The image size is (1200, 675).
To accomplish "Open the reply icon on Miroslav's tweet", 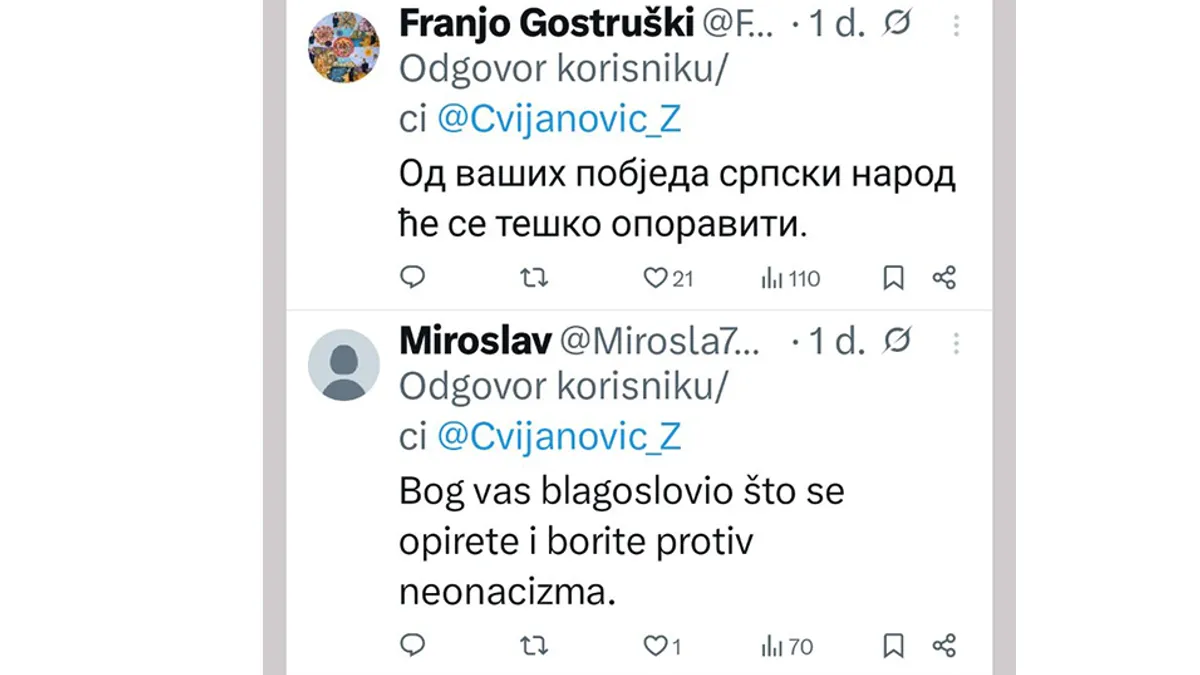I will click(413, 646).
